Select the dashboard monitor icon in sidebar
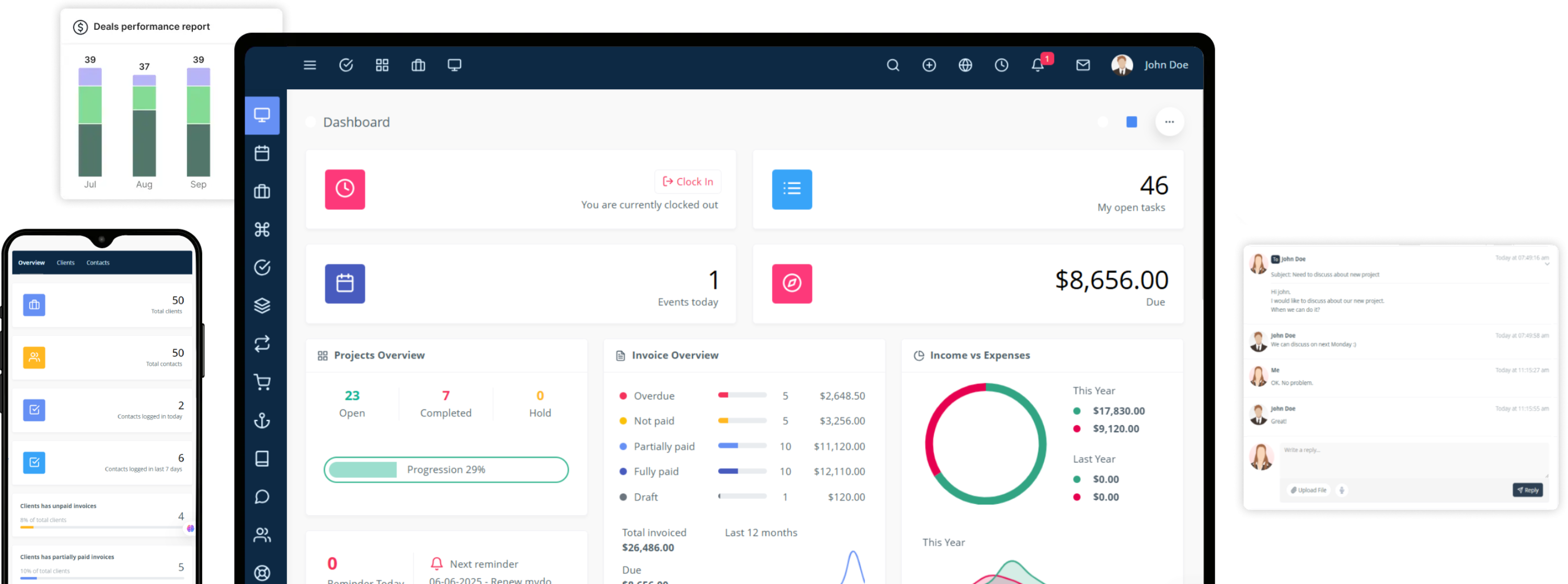 click(x=262, y=115)
